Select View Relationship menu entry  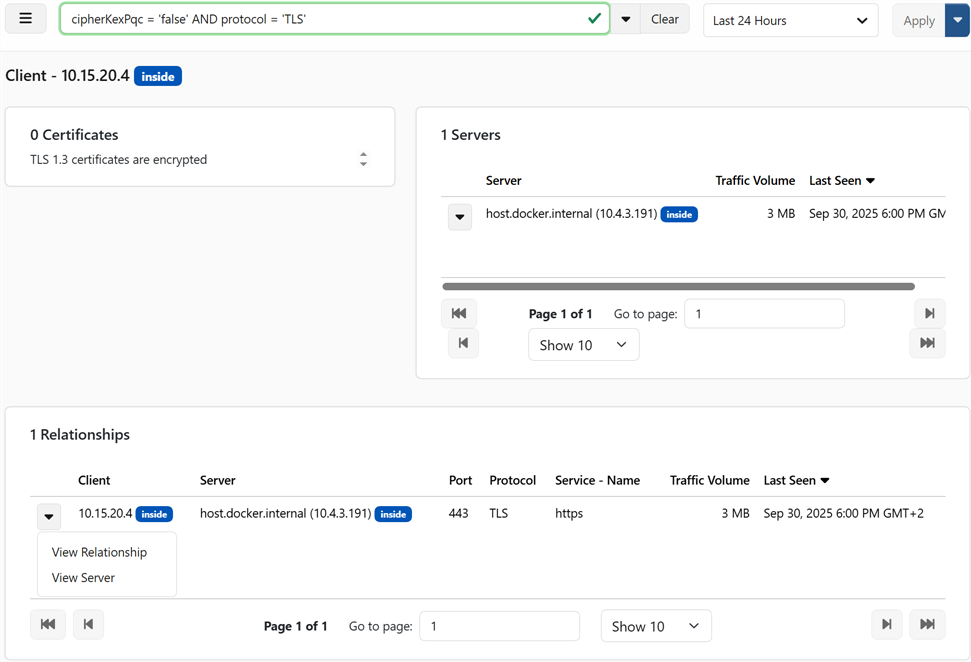(x=99, y=552)
